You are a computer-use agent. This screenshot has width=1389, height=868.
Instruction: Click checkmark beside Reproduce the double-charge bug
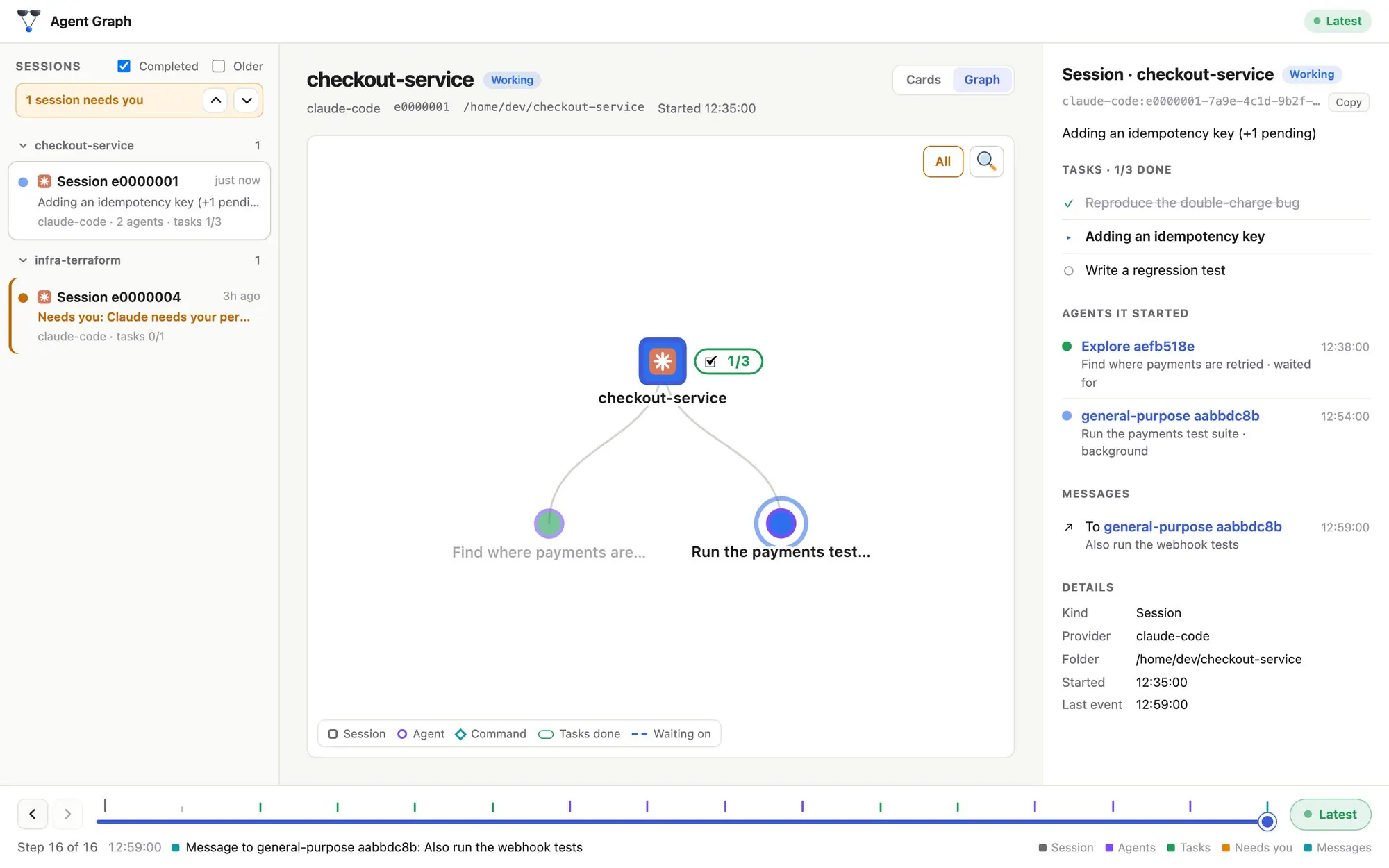tap(1069, 203)
